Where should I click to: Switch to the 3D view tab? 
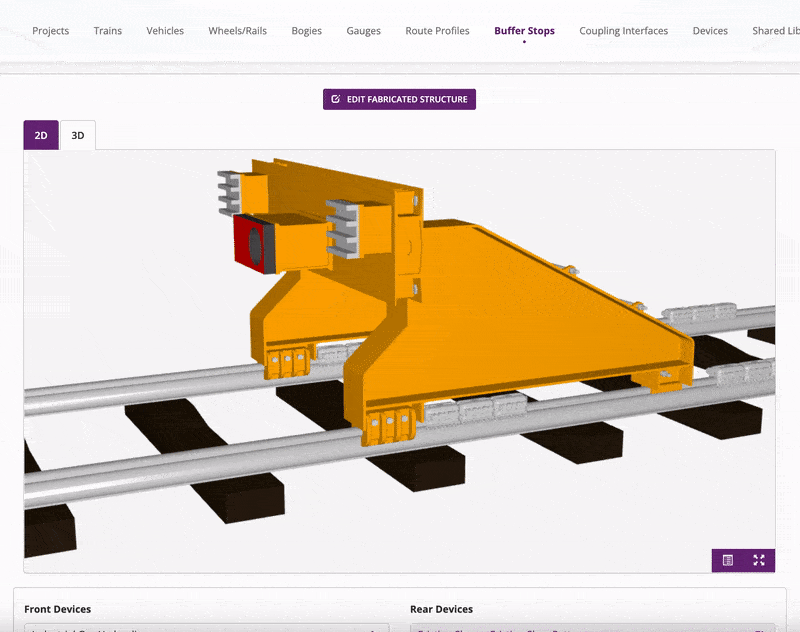78,135
